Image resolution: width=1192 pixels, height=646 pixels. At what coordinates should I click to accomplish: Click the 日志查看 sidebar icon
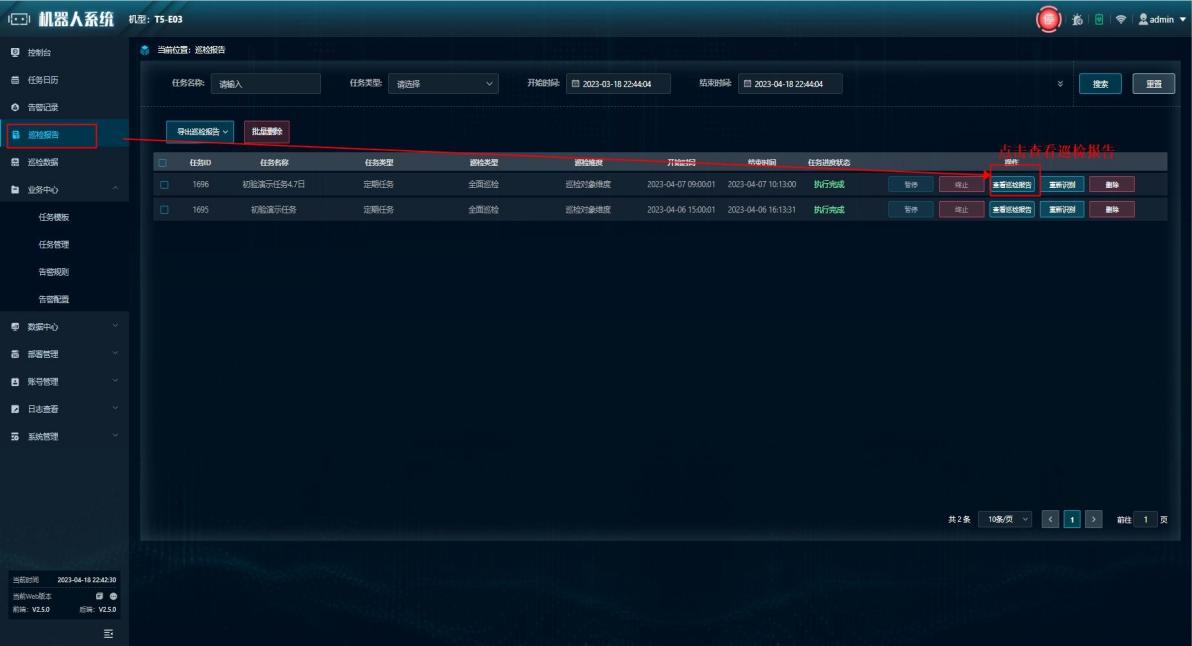pos(15,409)
